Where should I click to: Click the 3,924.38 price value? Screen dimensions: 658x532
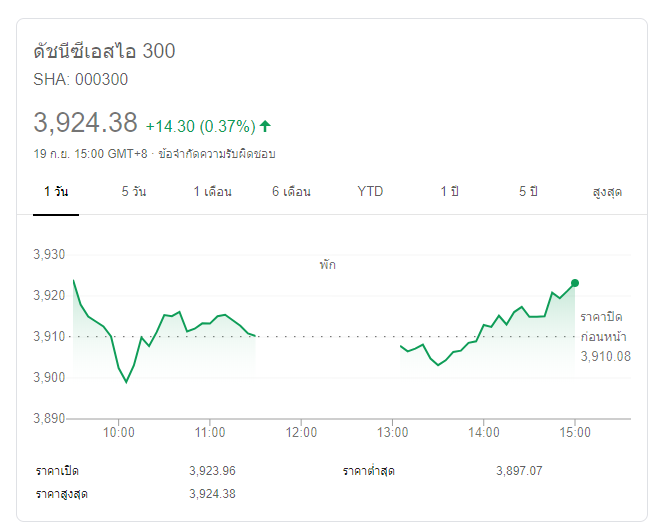tap(85, 123)
